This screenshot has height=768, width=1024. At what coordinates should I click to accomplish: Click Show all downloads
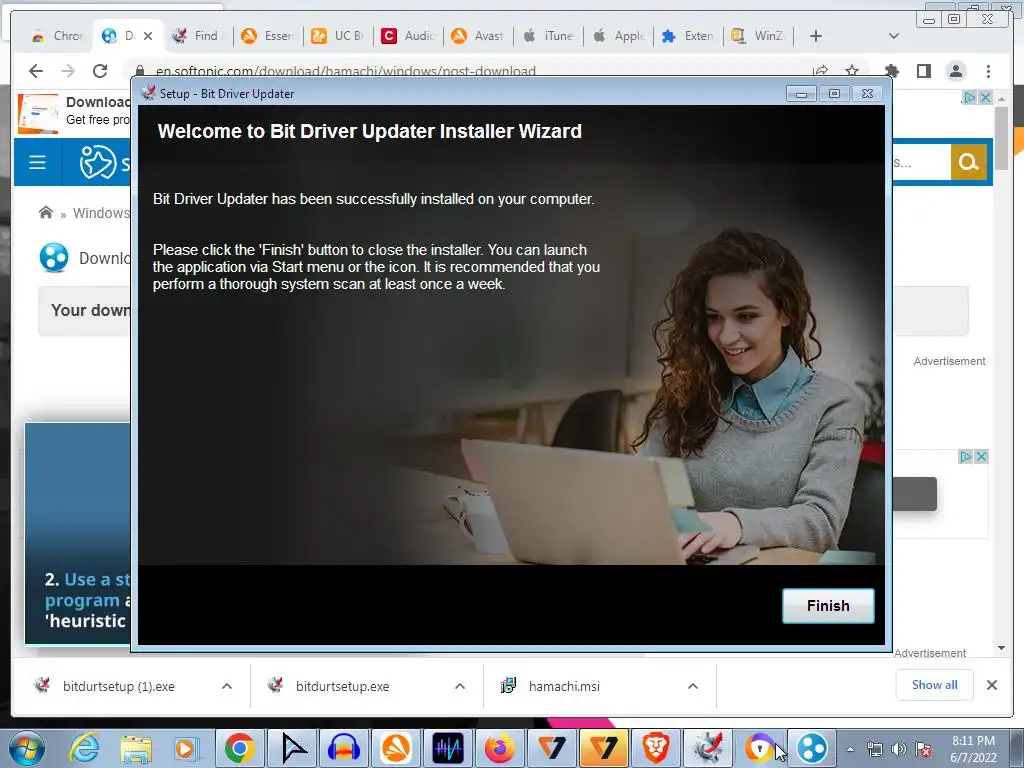tap(935, 684)
